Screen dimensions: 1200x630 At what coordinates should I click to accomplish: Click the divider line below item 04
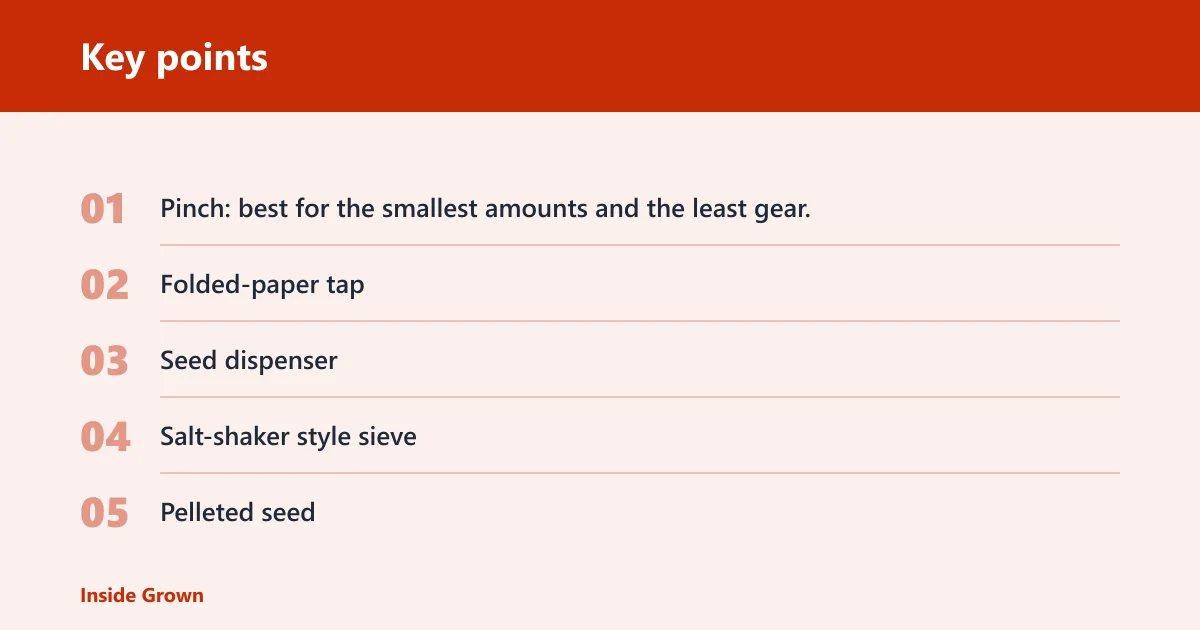pos(640,473)
